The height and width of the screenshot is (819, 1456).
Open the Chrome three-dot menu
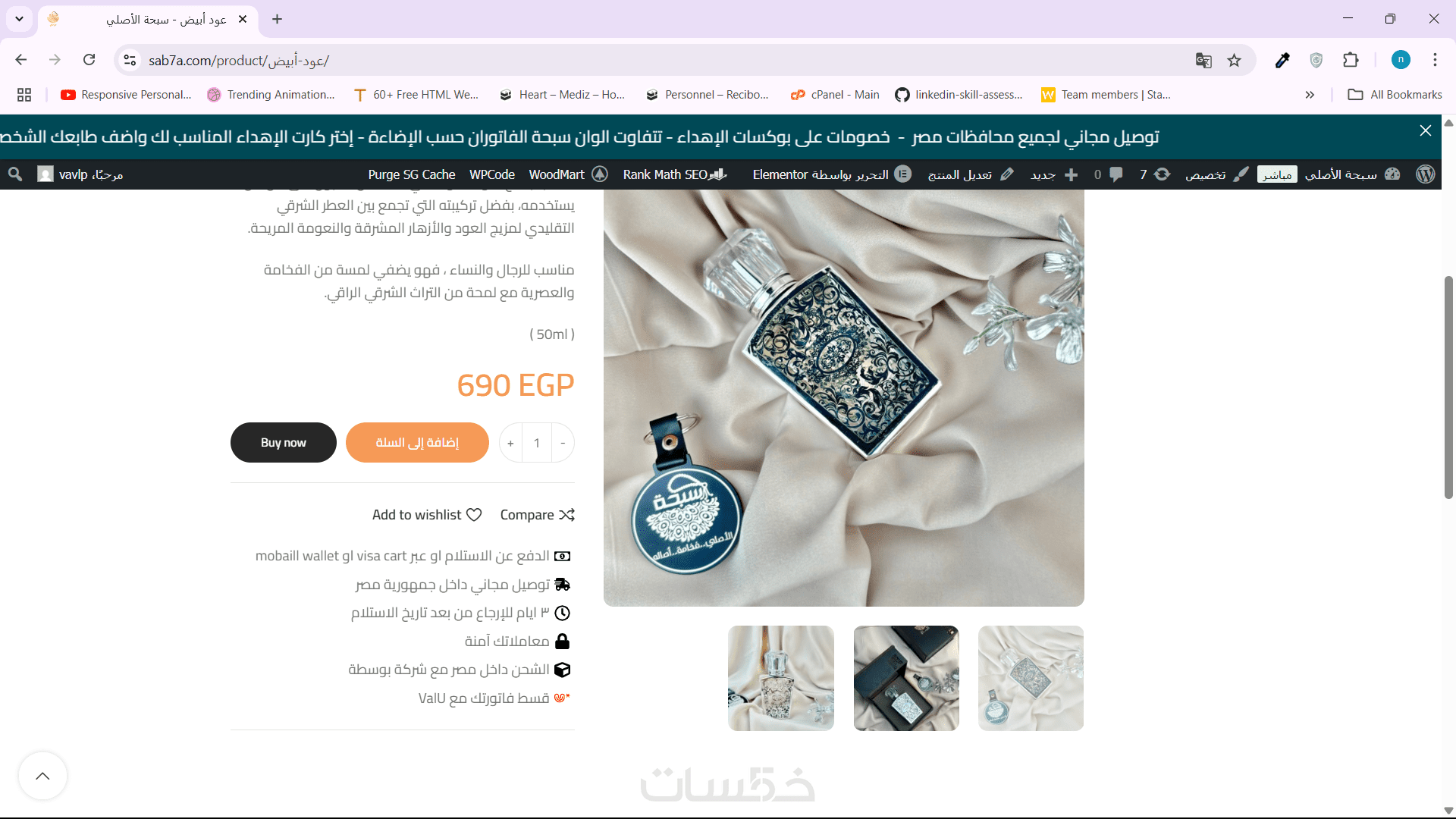[x=1435, y=60]
